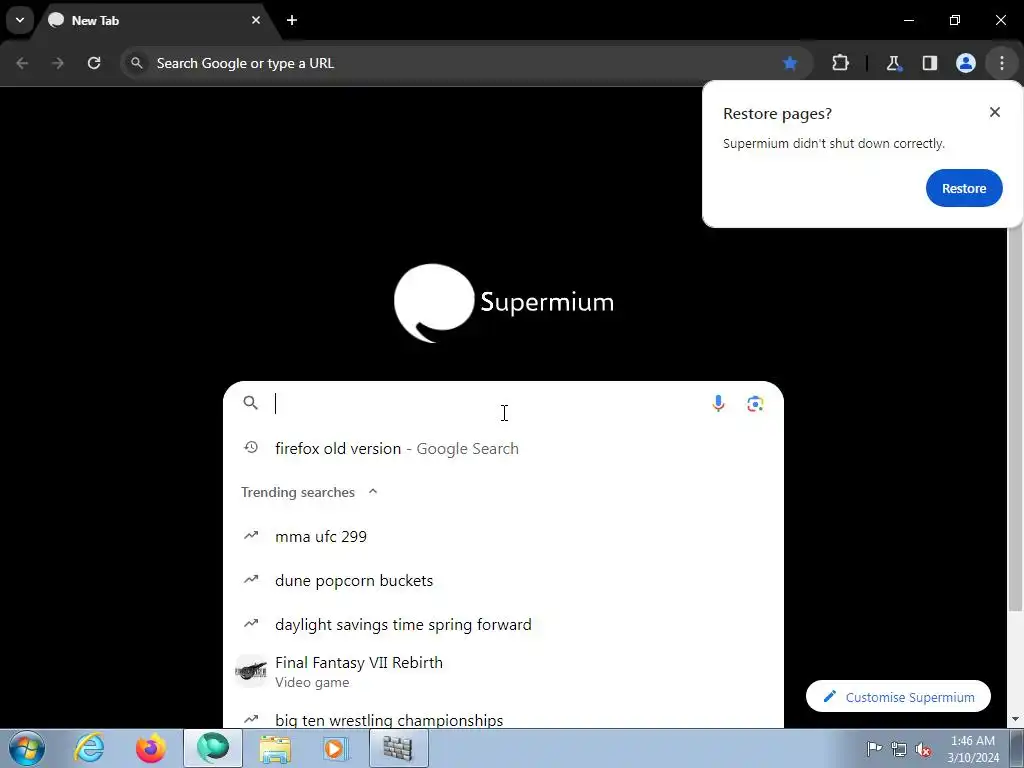
Task: Click trending arrow beside 'mma ufc 299'
Action: point(251,536)
